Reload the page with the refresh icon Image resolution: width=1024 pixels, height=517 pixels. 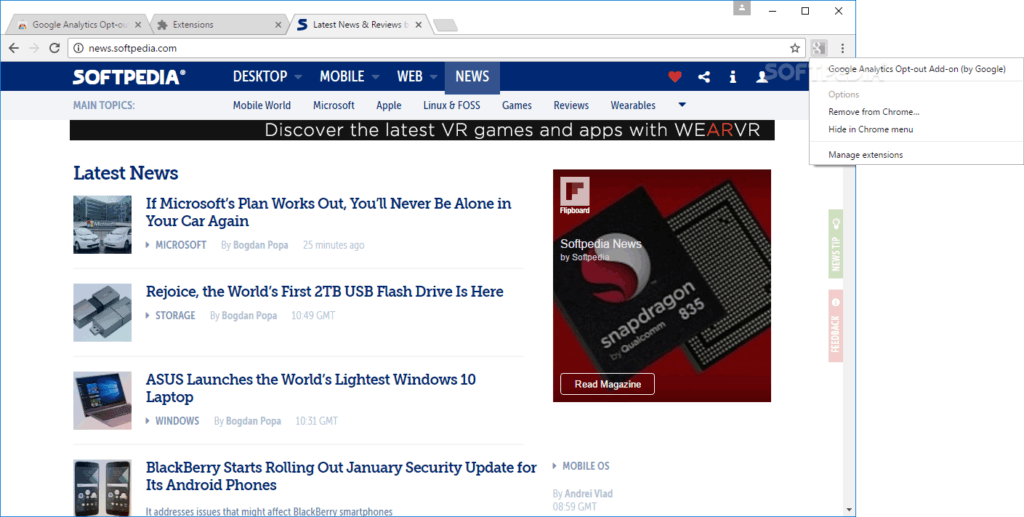[x=55, y=48]
